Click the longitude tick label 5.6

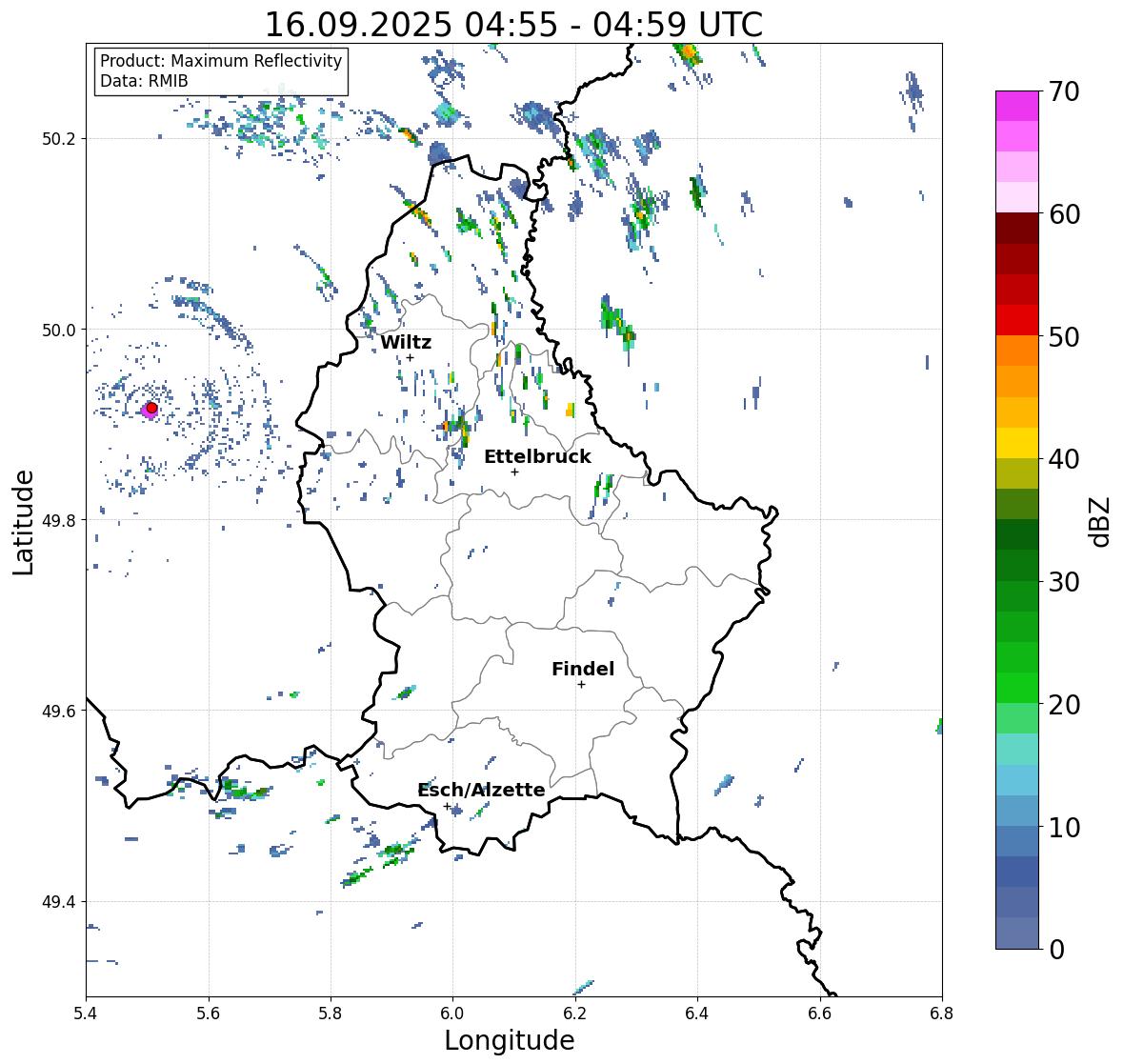[209, 1014]
